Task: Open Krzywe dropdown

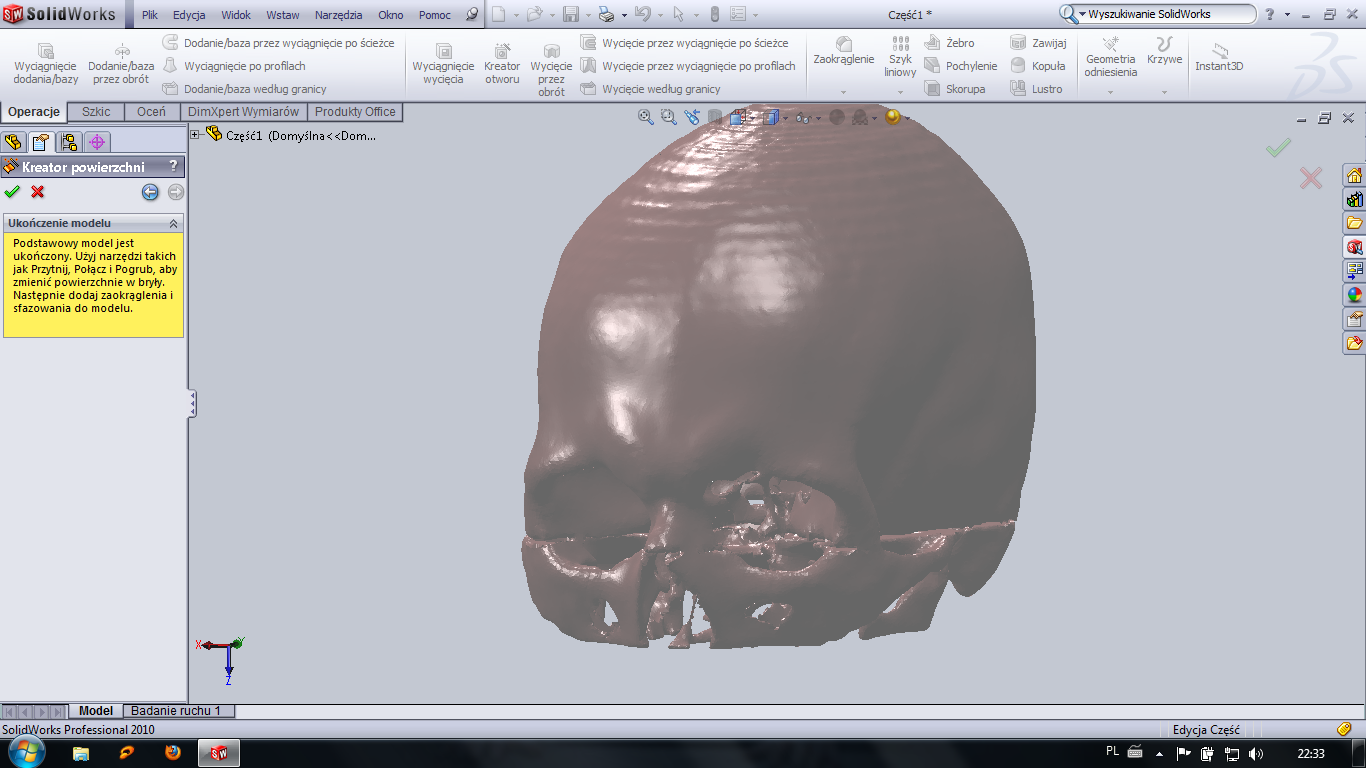Action: pos(1164,92)
